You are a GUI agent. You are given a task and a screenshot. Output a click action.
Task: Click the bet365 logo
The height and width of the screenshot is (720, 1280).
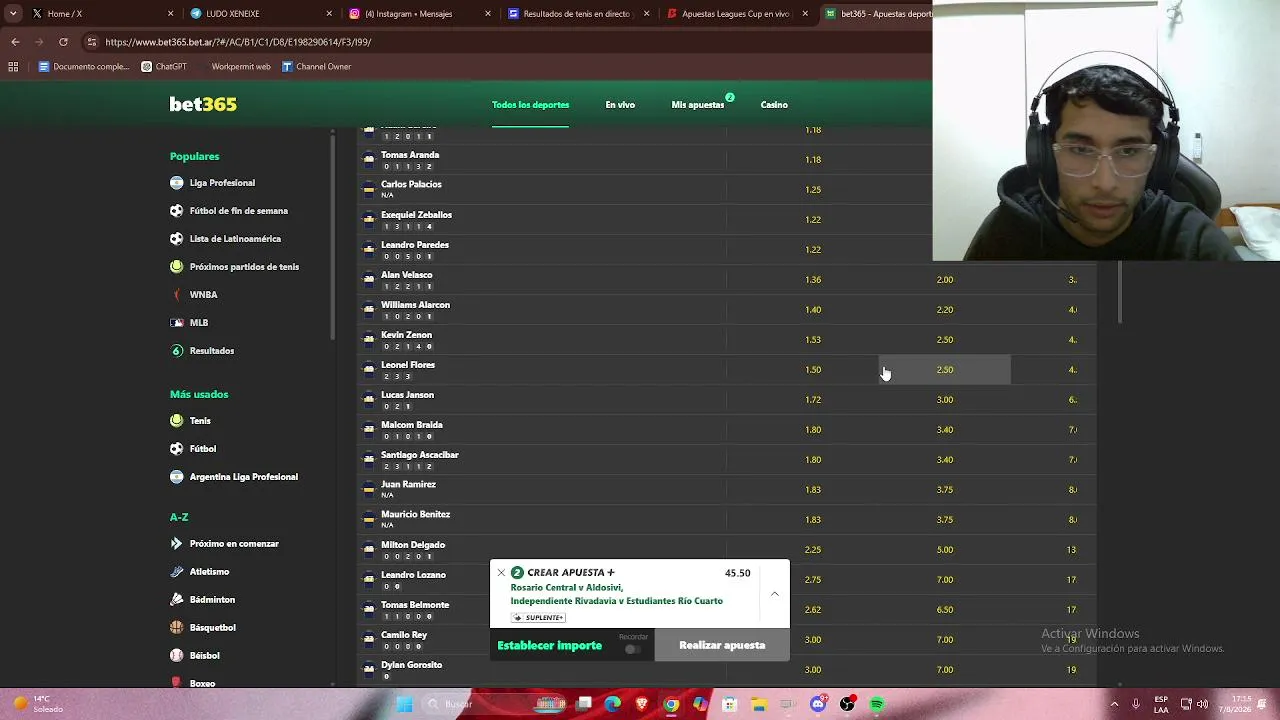[x=203, y=104]
